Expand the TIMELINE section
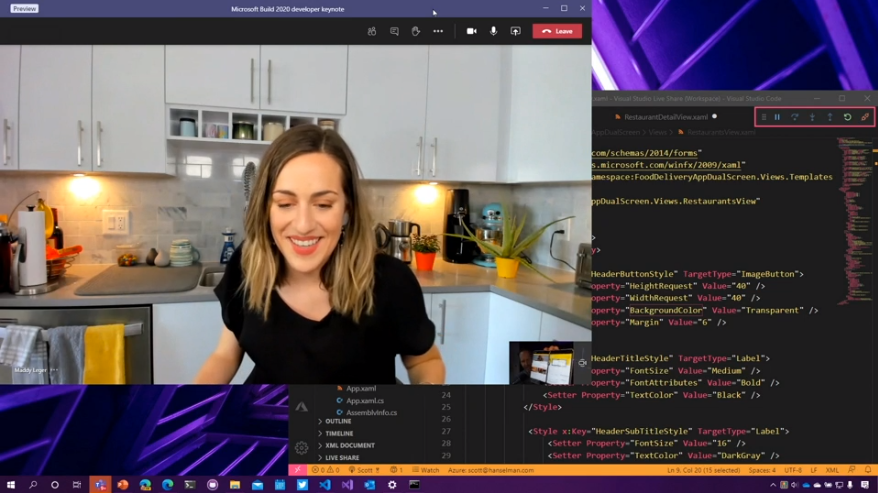 click(339, 434)
